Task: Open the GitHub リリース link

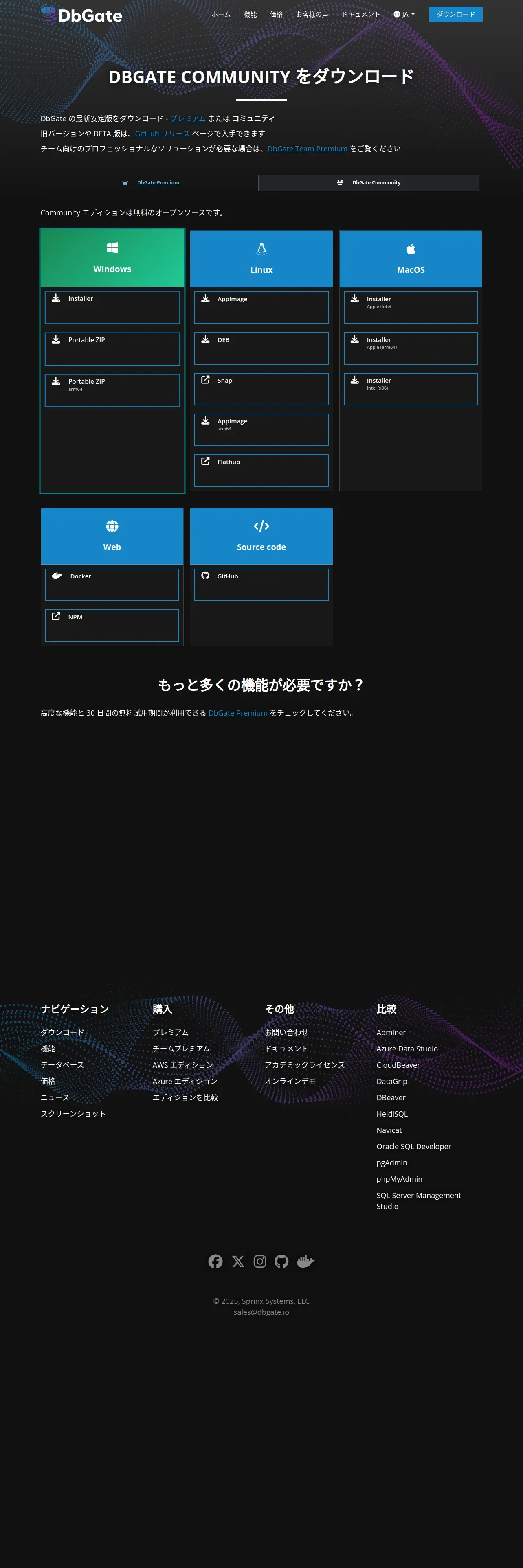Action: 163,134
